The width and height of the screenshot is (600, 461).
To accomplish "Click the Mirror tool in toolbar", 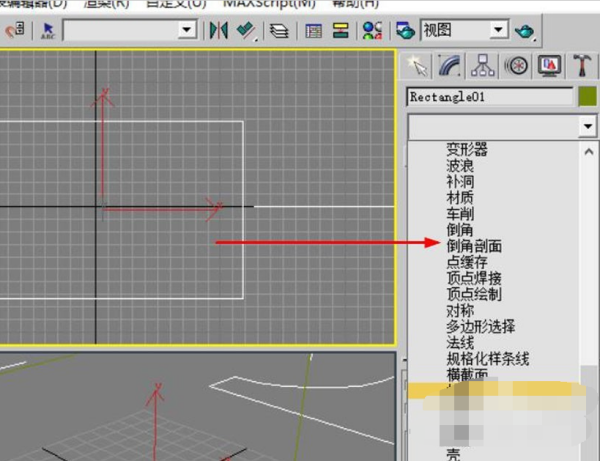I will pyautogui.click(x=218, y=30).
